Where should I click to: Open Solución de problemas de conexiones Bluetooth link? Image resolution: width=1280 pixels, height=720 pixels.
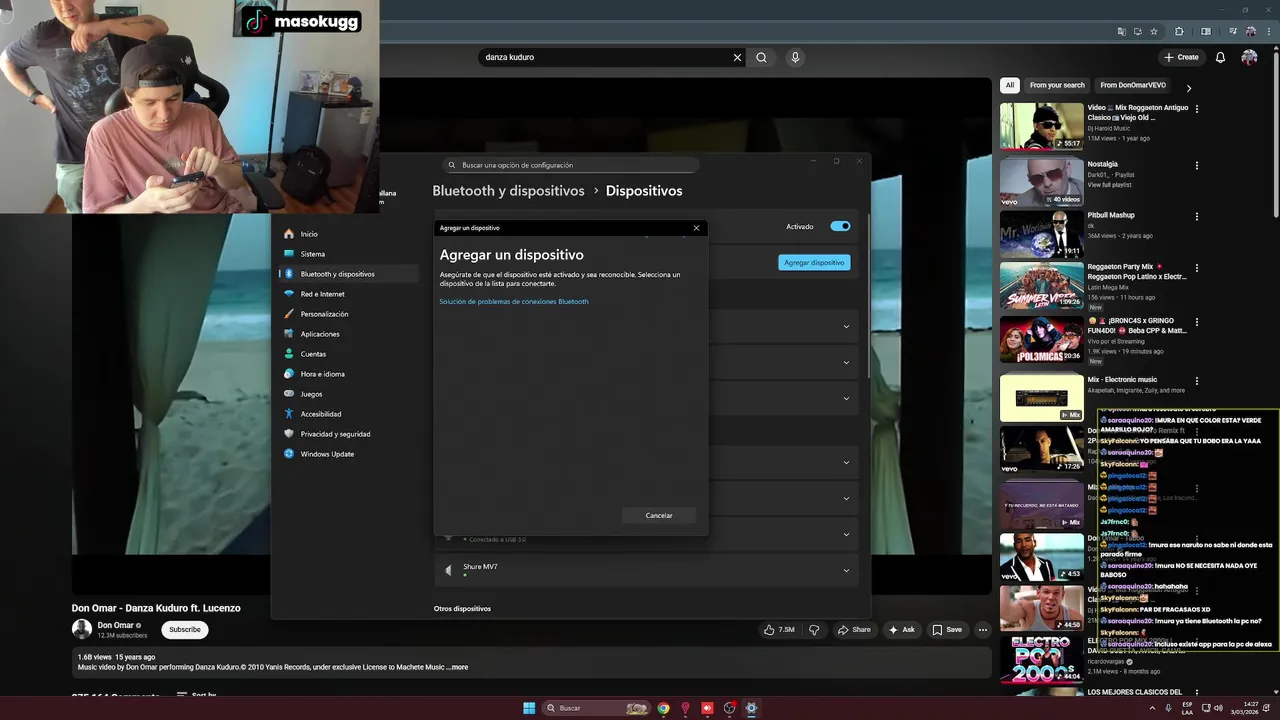pos(514,301)
